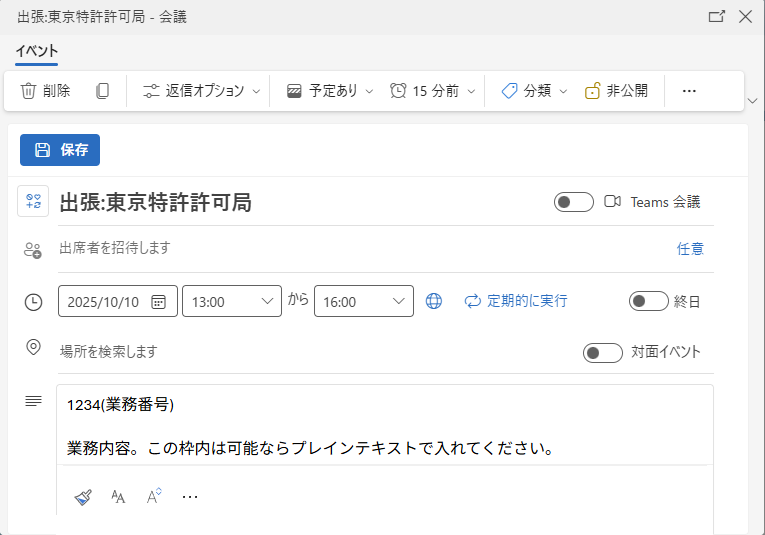Click the duplicate event copy icon
The image size is (765, 535).
pos(102,91)
